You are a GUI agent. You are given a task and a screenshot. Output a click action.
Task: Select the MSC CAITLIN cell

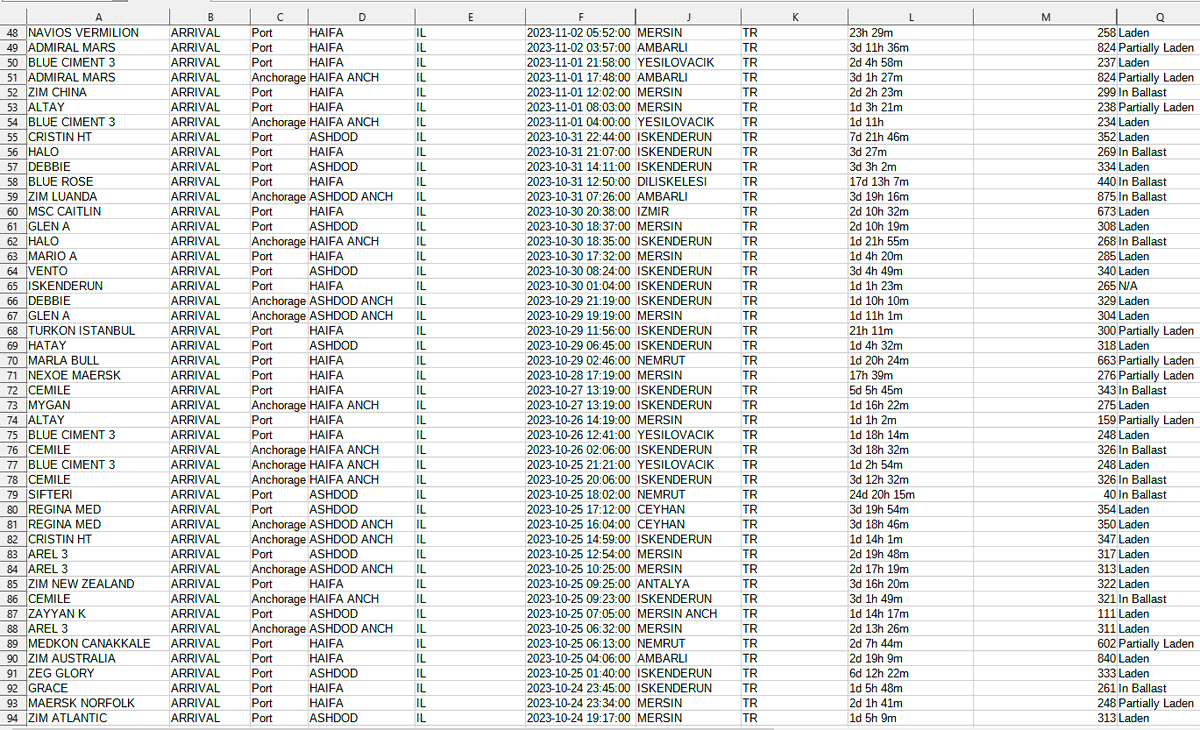(97, 212)
